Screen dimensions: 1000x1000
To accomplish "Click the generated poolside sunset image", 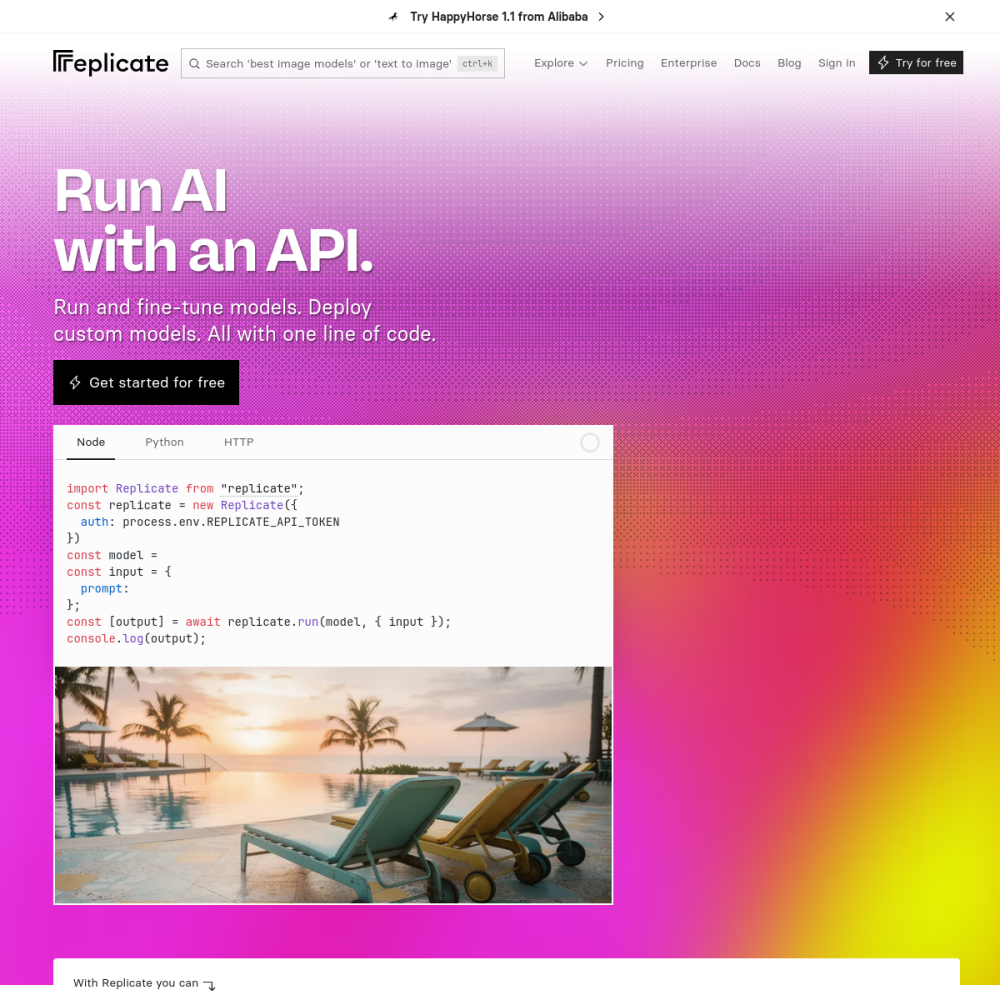I will 333,784.
